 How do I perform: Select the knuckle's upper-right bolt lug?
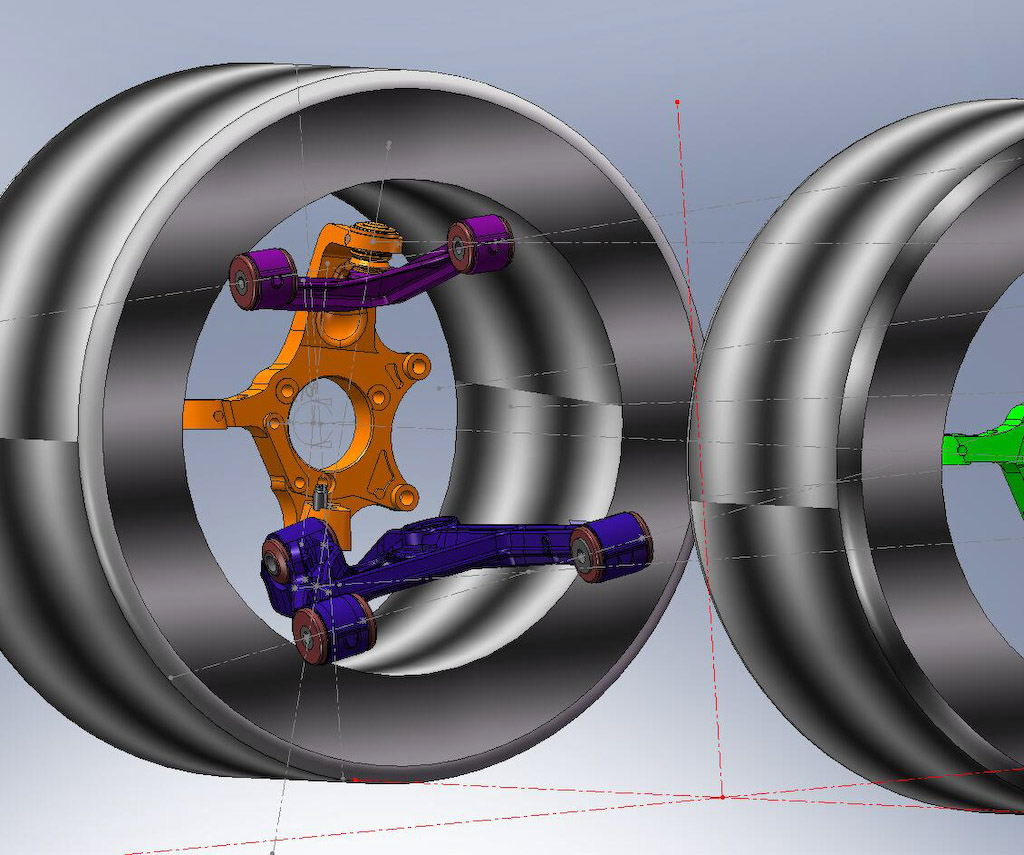[418, 366]
